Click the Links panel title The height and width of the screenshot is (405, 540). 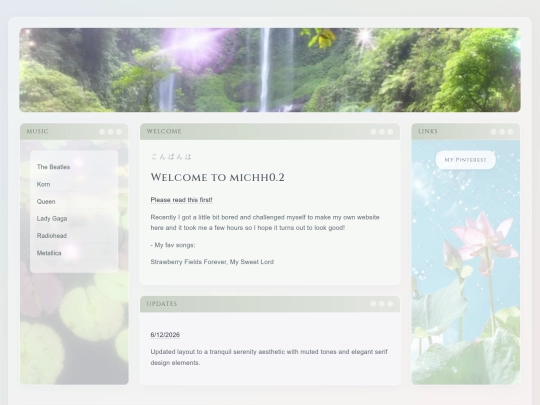coord(428,132)
